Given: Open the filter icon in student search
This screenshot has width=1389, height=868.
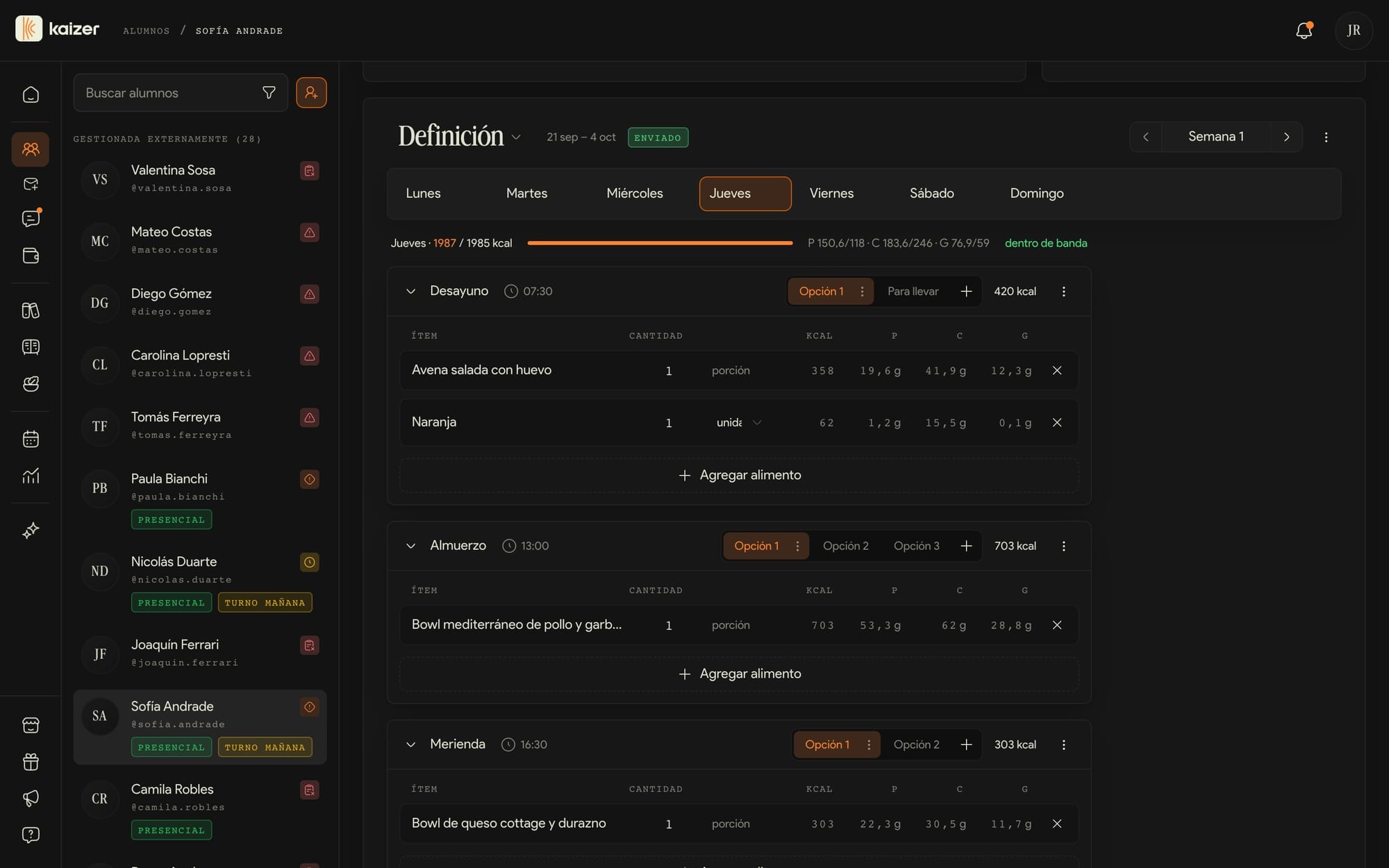Looking at the screenshot, I should pos(269,92).
